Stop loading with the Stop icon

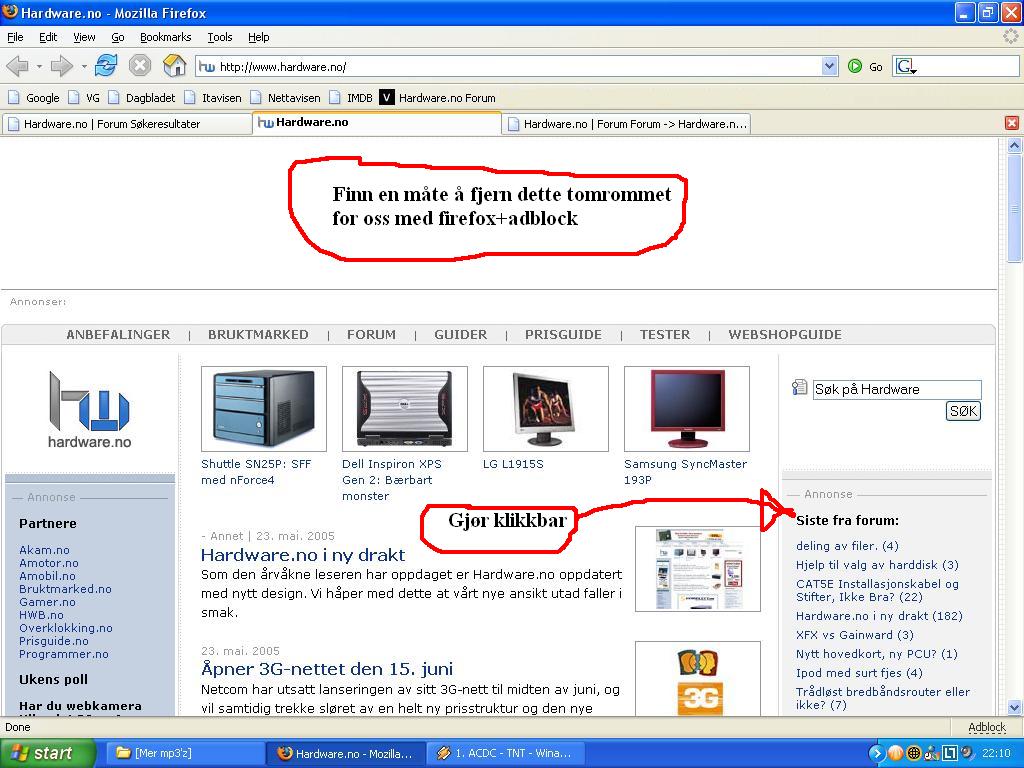click(140, 66)
